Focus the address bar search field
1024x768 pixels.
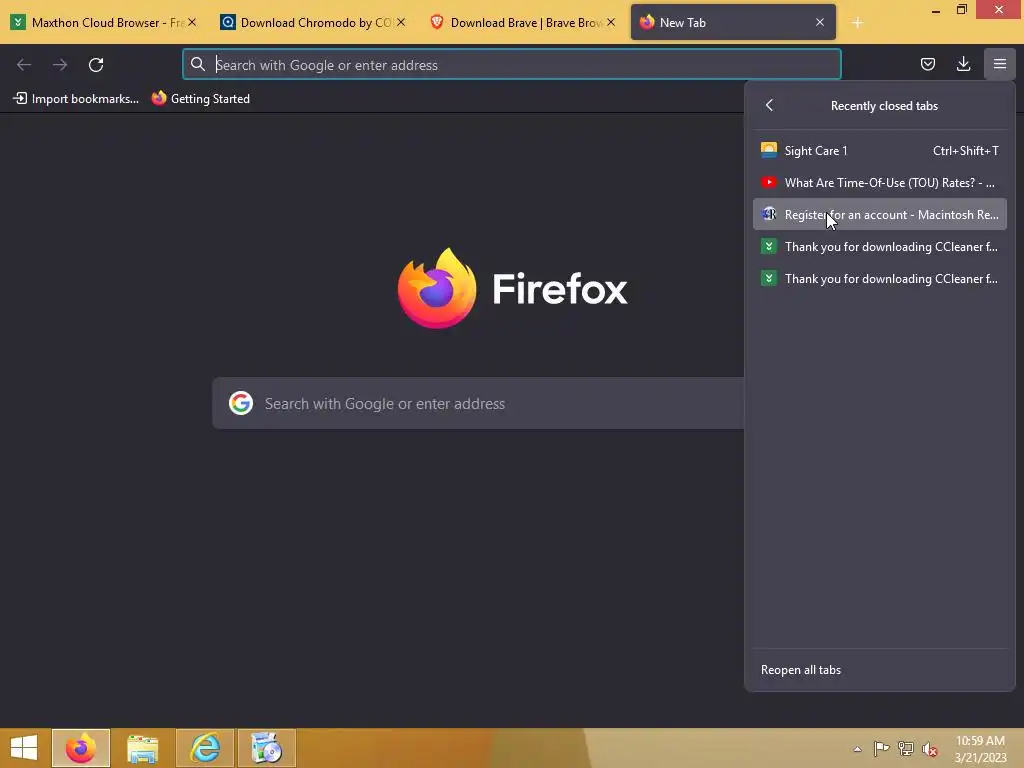tap(511, 65)
